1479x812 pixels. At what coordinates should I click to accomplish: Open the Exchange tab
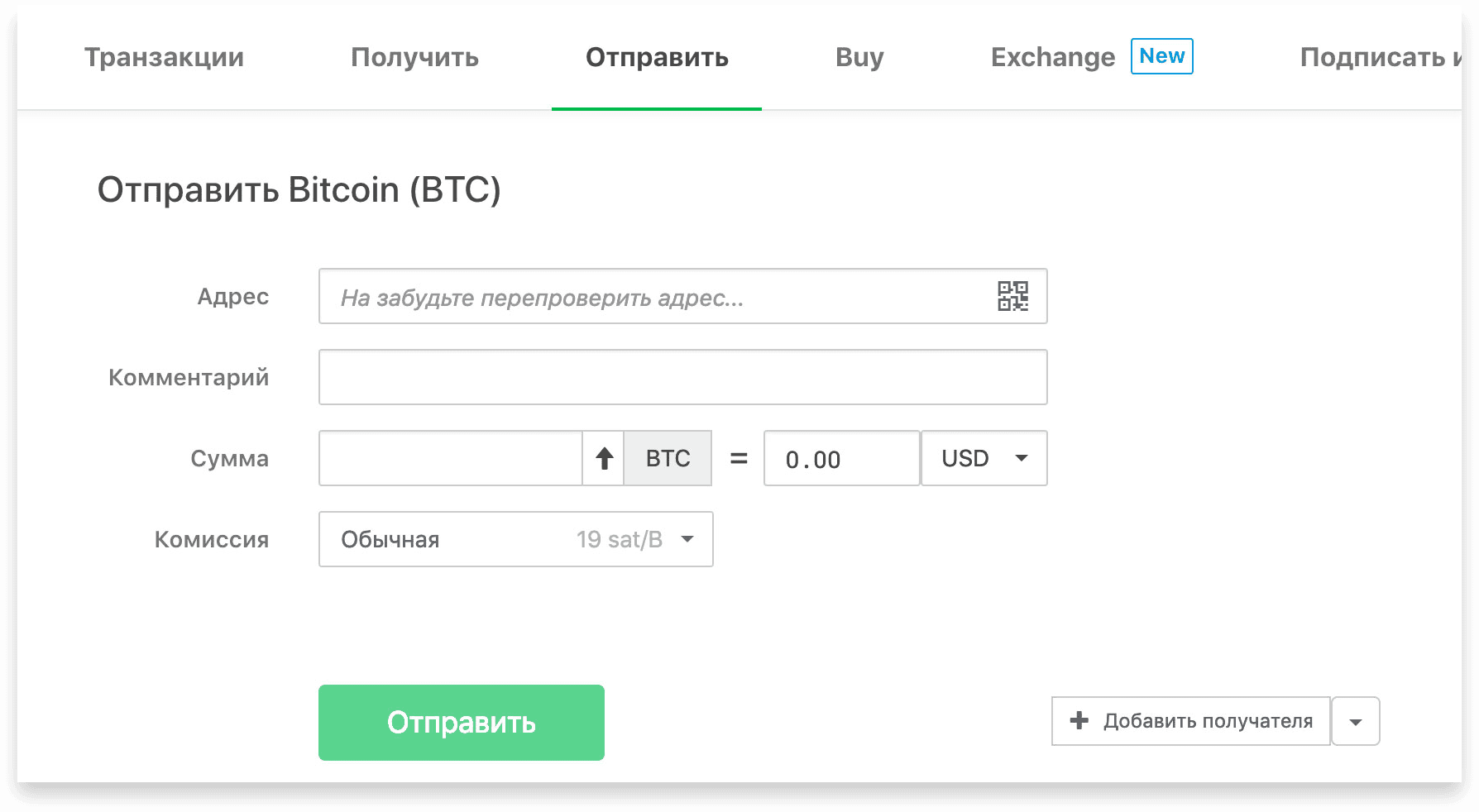click(x=1053, y=57)
